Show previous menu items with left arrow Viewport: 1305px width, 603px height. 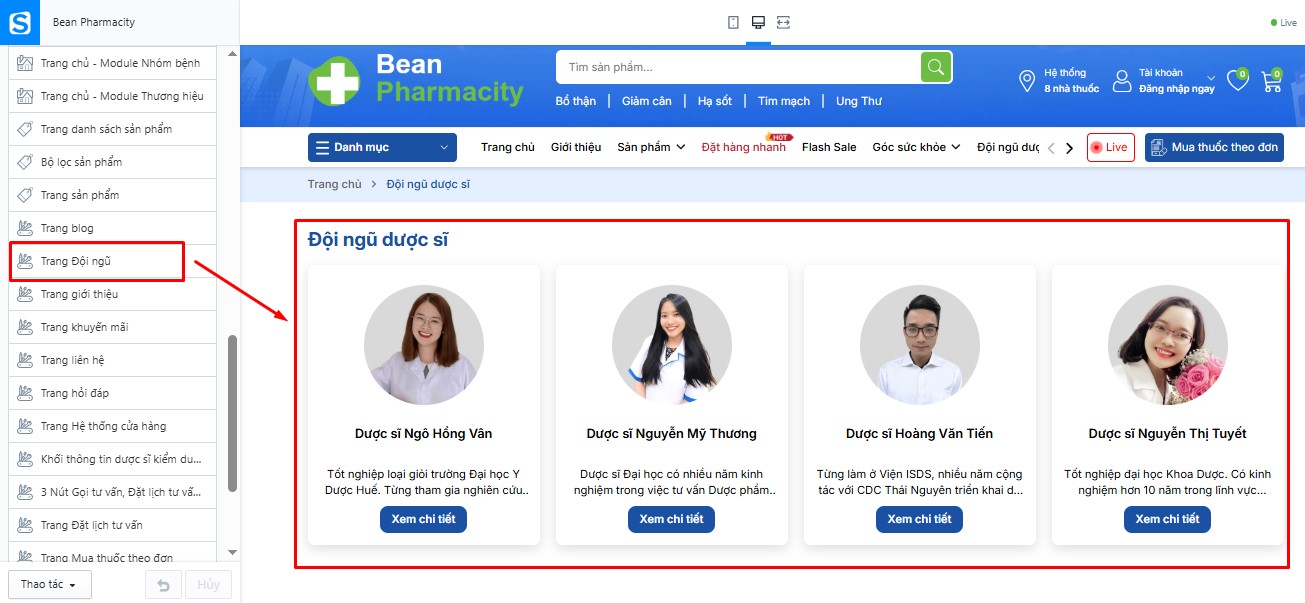[x=1050, y=148]
